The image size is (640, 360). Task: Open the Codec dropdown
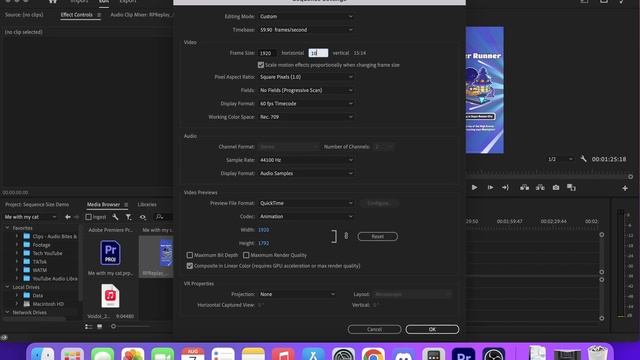[306, 216]
